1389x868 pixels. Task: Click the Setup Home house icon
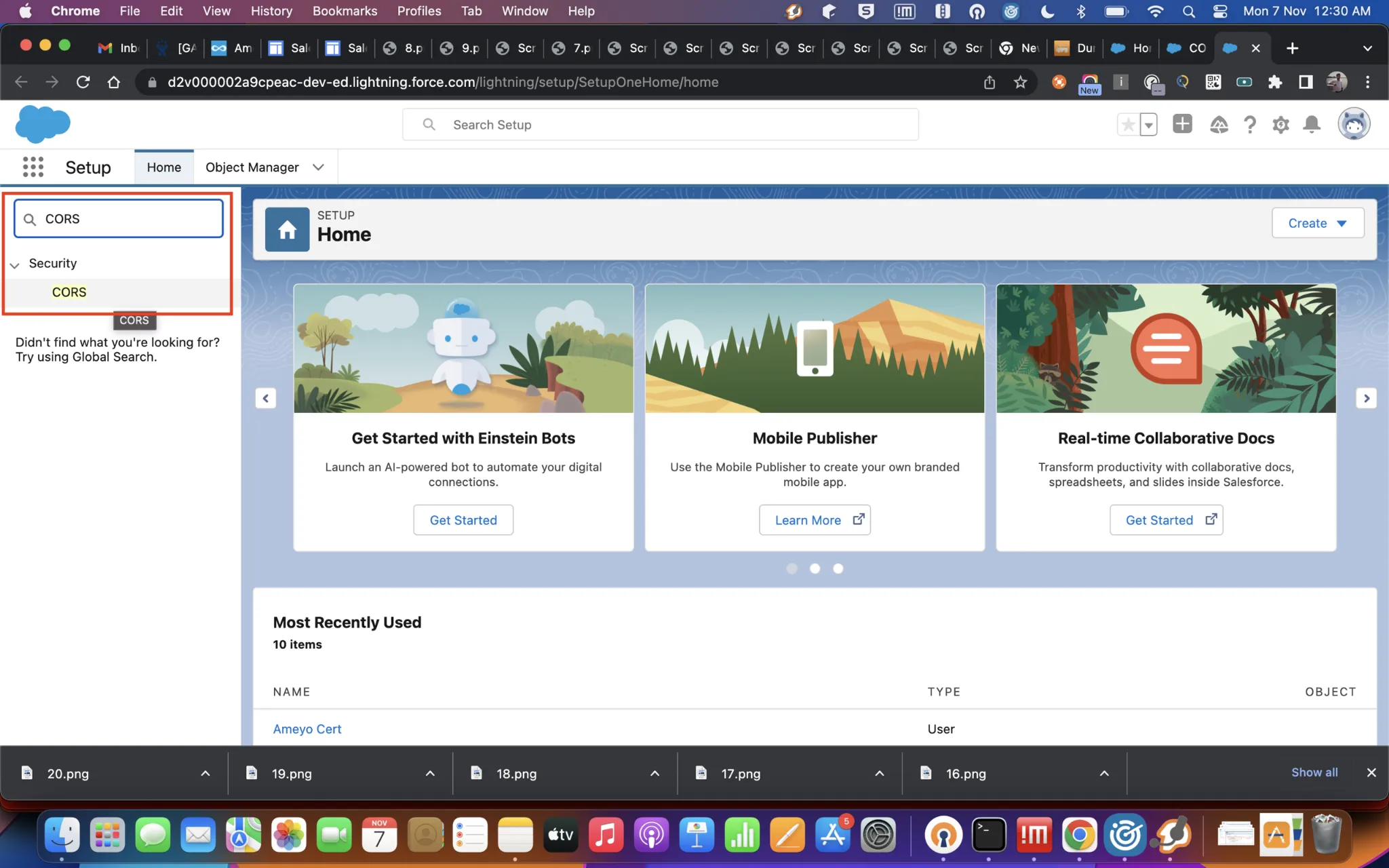(287, 230)
